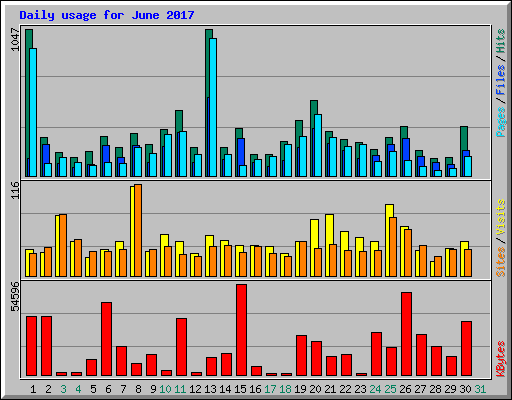Click the KBytes legend label
Viewport: 512px width, 400px height.
[x=500, y=359]
